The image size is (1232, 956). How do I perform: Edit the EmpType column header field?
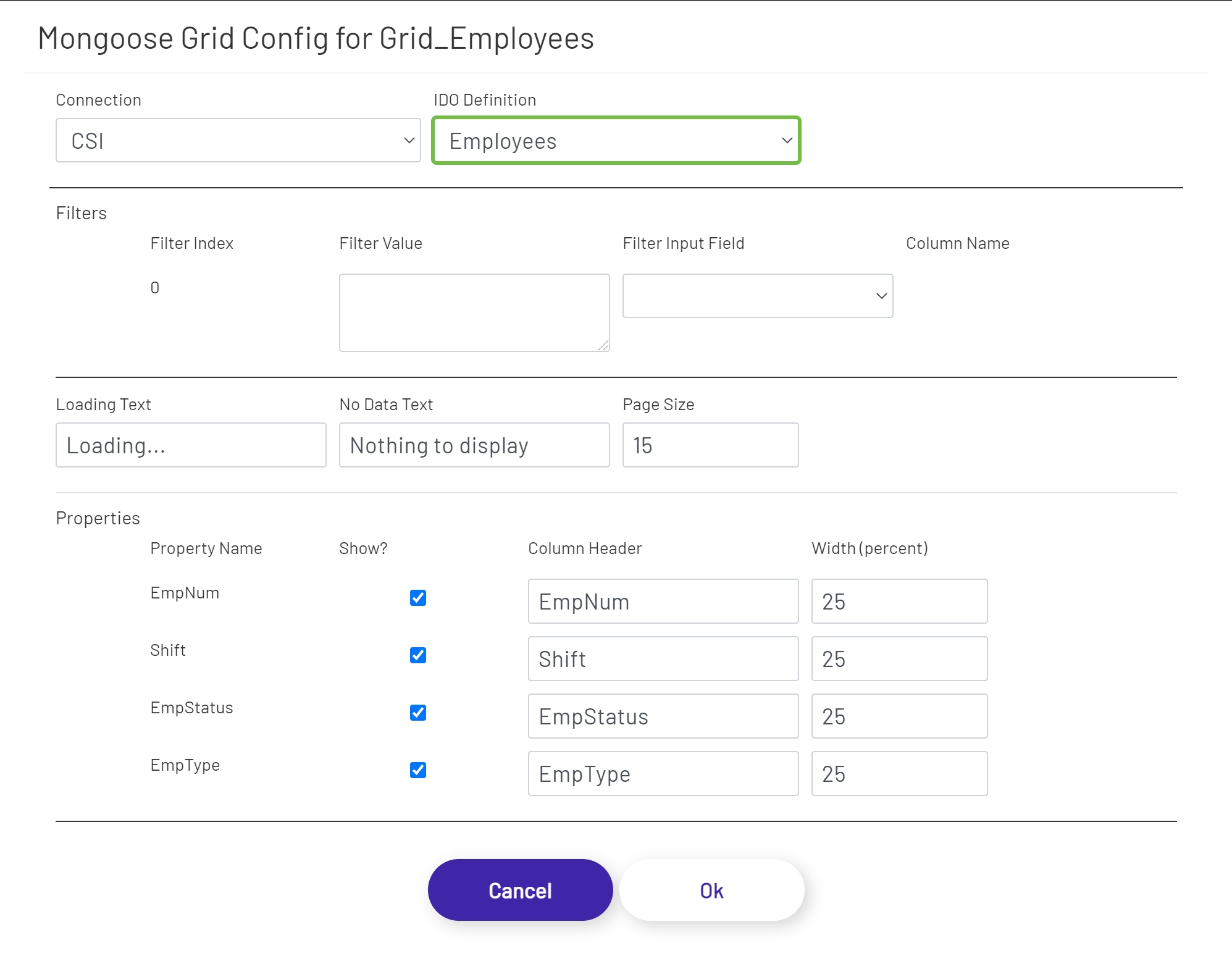[x=663, y=773]
